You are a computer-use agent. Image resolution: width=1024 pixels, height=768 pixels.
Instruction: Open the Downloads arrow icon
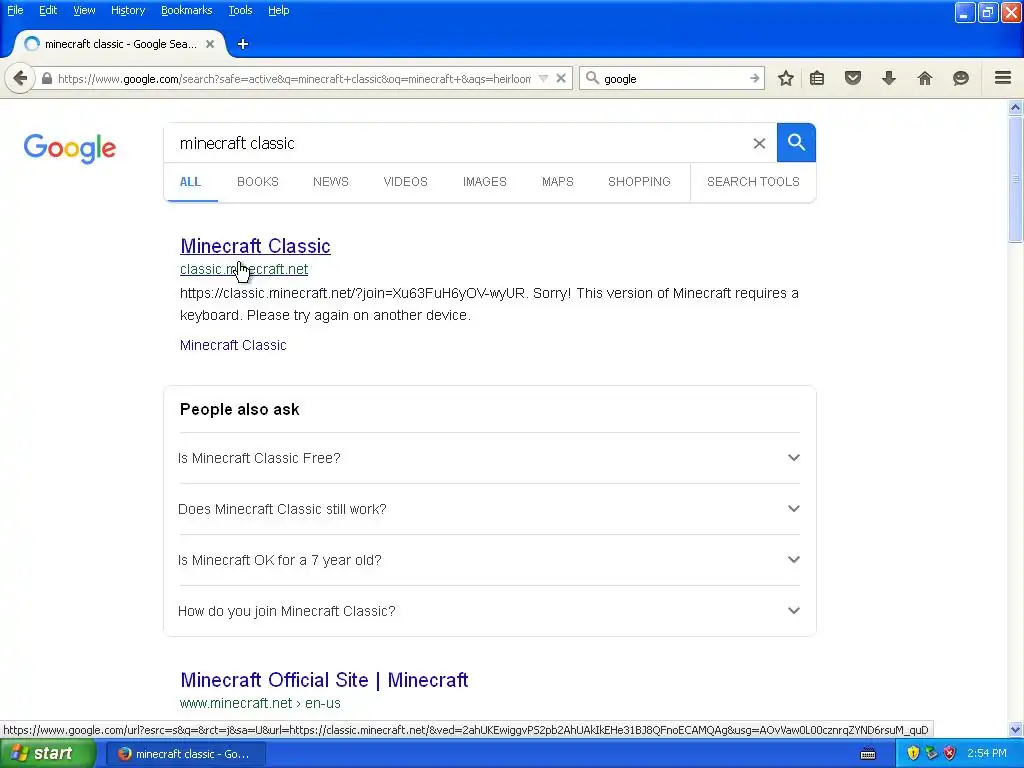click(x=888, y=78)
